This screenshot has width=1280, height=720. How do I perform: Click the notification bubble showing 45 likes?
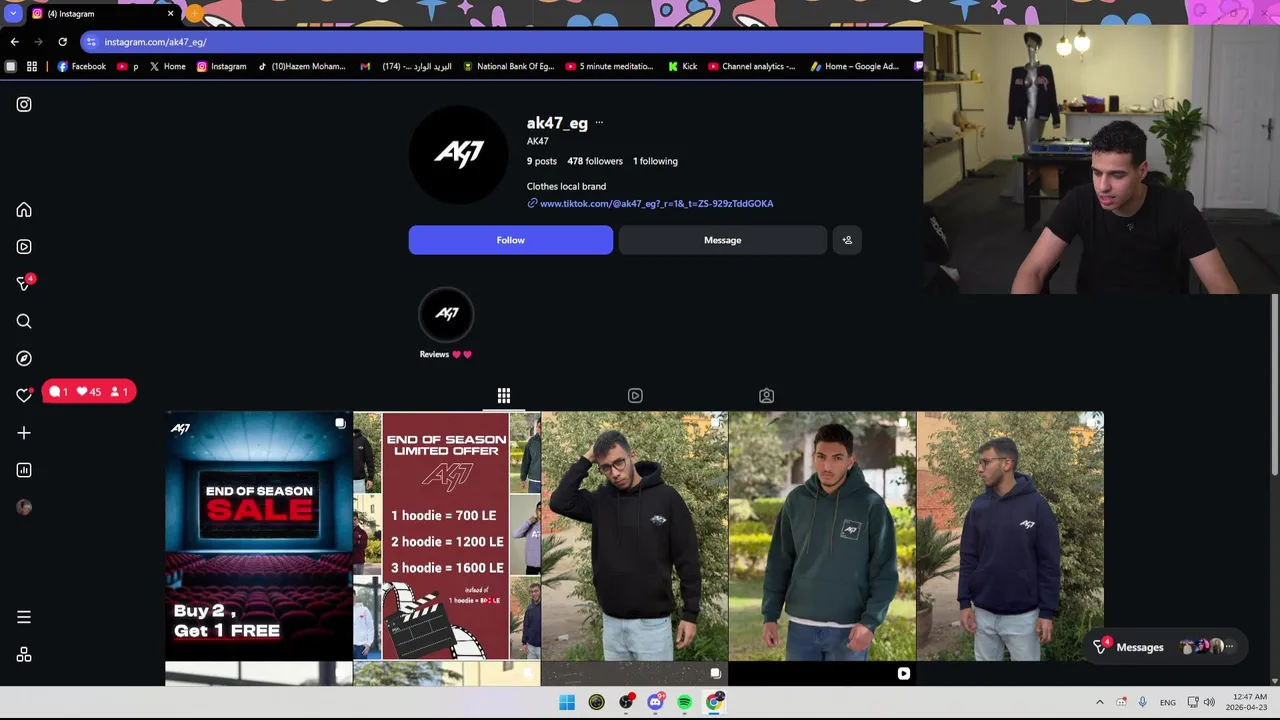point(90,392)
